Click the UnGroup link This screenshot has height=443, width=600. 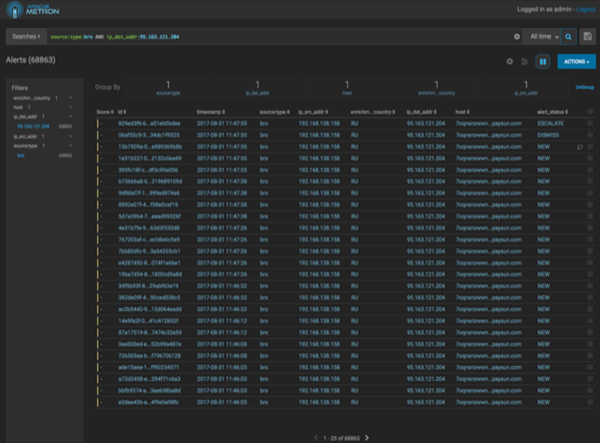[583, 88]
